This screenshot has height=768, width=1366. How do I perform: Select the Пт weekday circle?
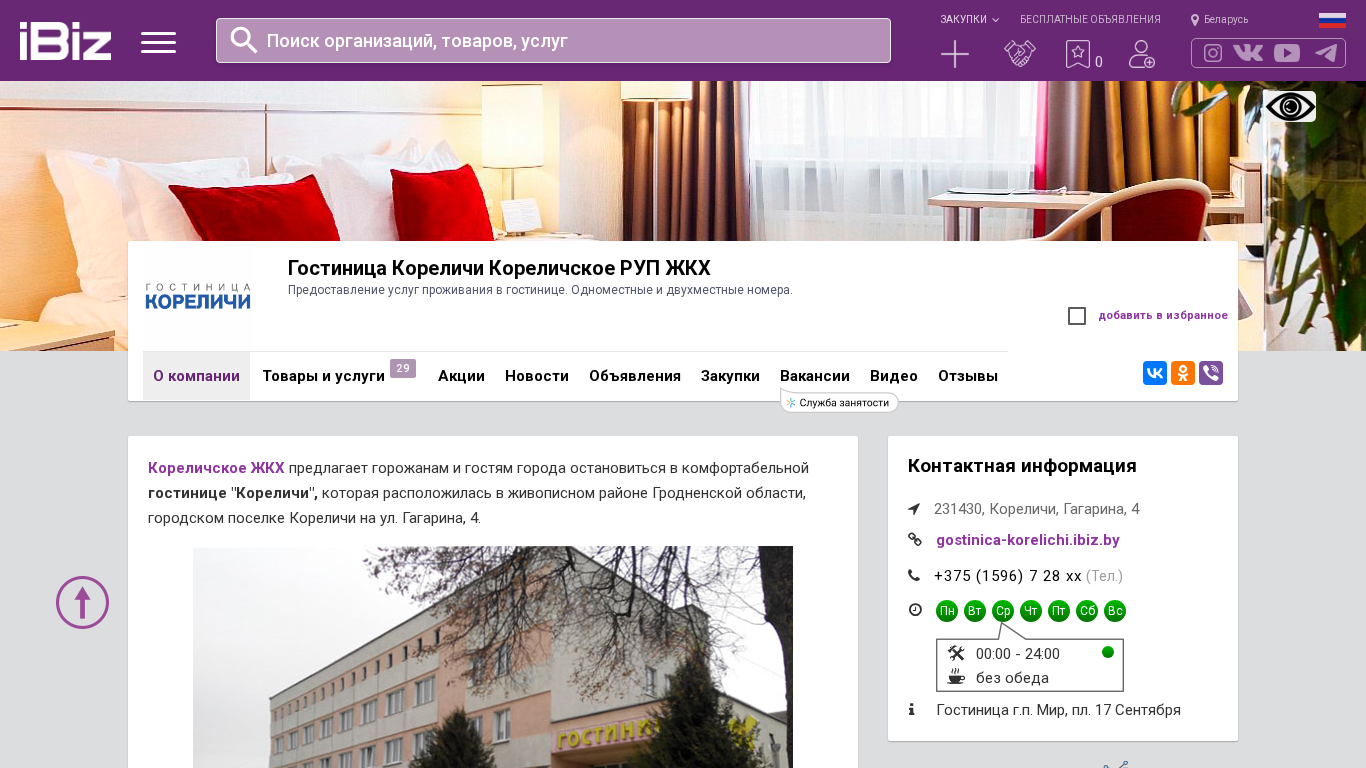tap(1059, 611)
